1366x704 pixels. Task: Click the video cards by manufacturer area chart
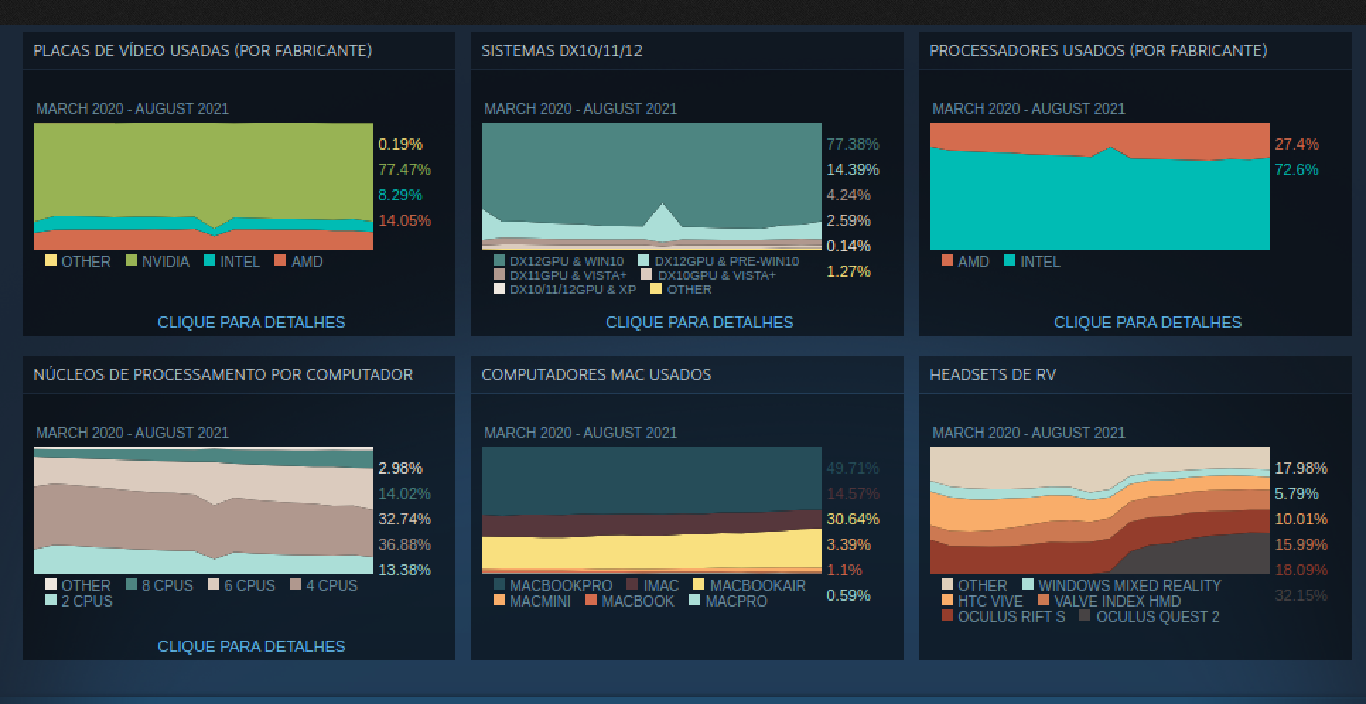(203, 187)
